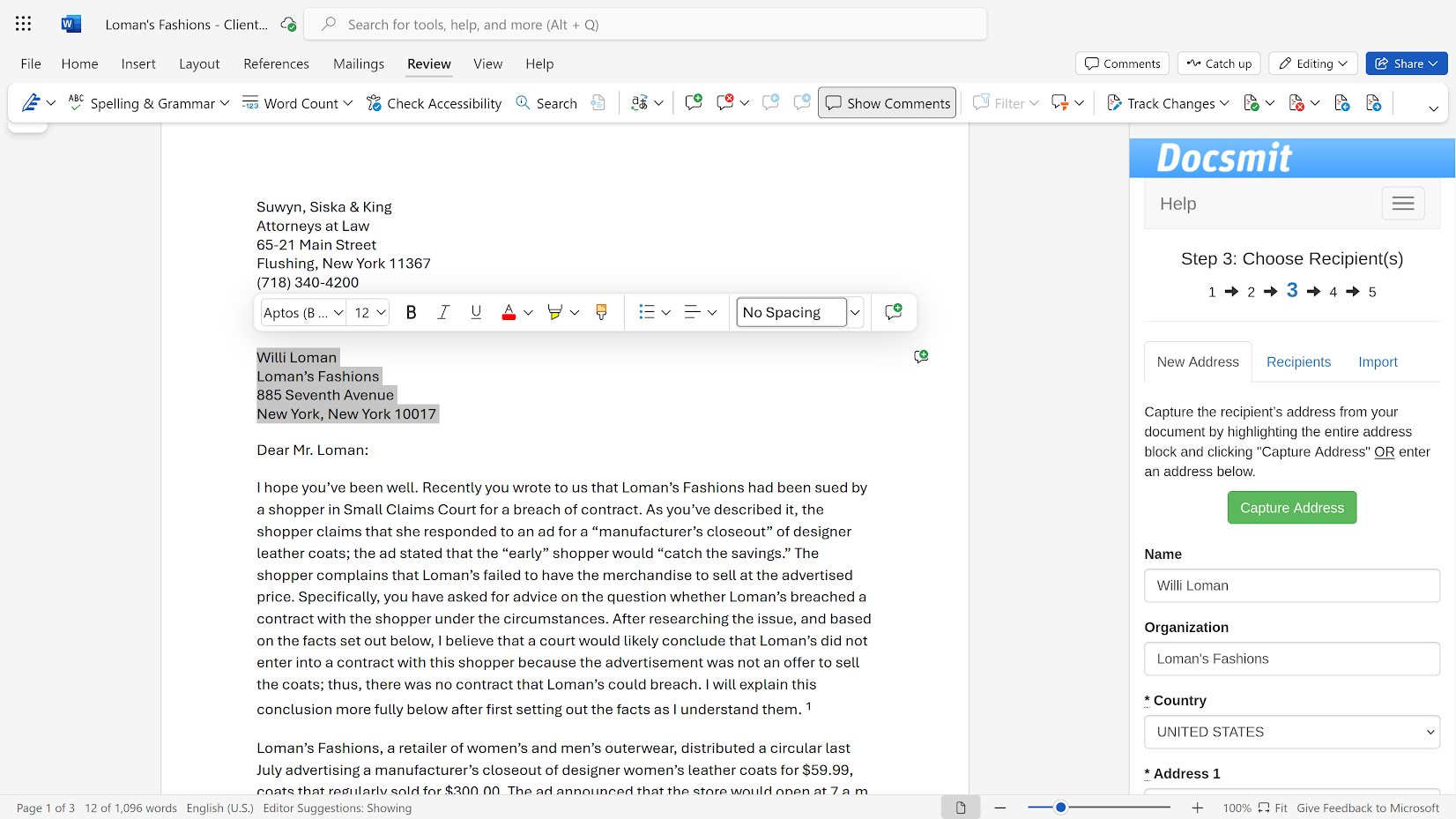Expand the No Spacing styles dropdown arrow
The height and width of the screenshot is (819, 1456).
pos(855,312)
